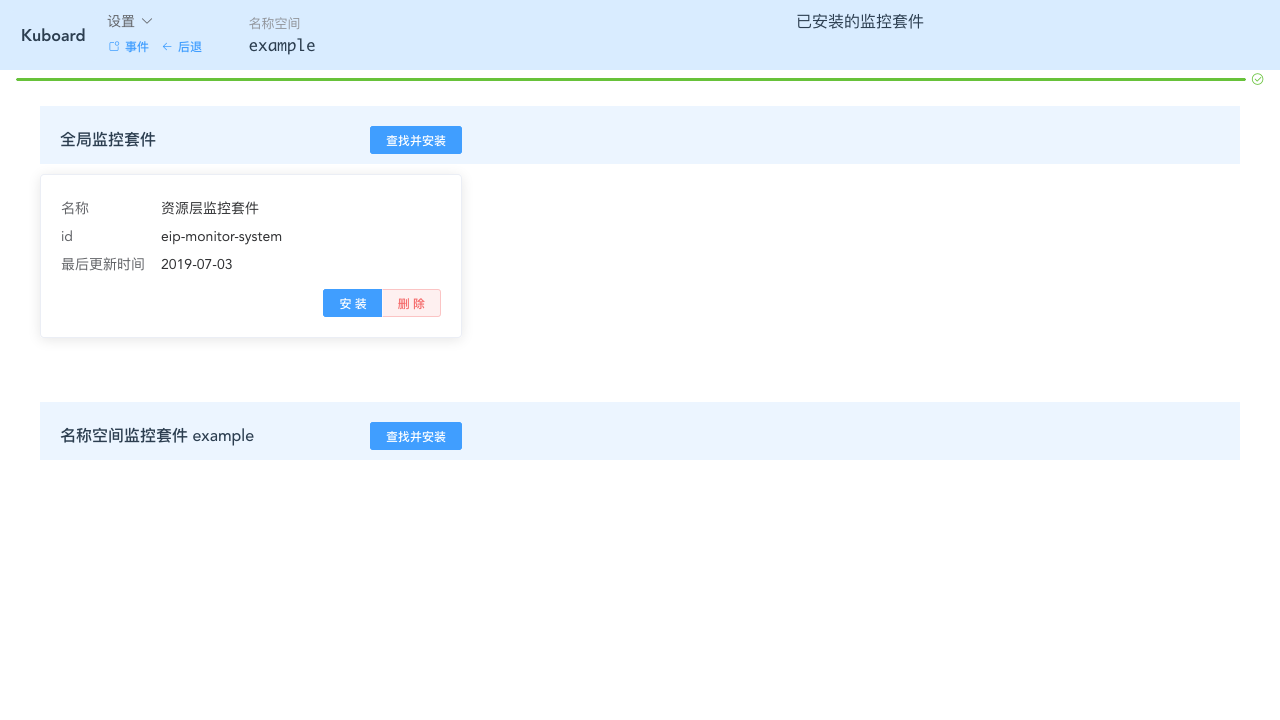The image size is (1280, 720).
Task: Click 后退 to go back
Action: pos(190,46)
